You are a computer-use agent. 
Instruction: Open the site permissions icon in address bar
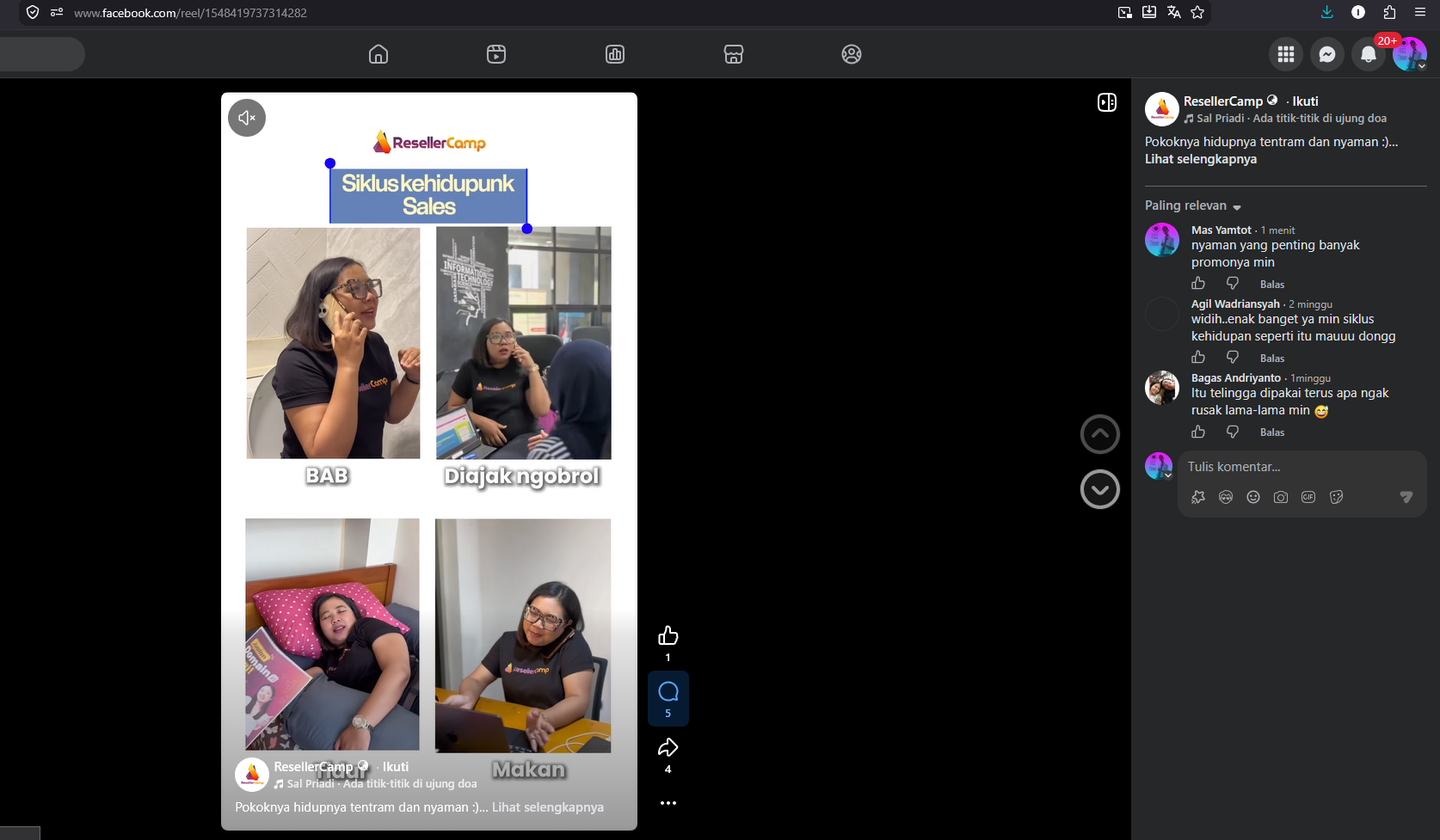[57, 12]
